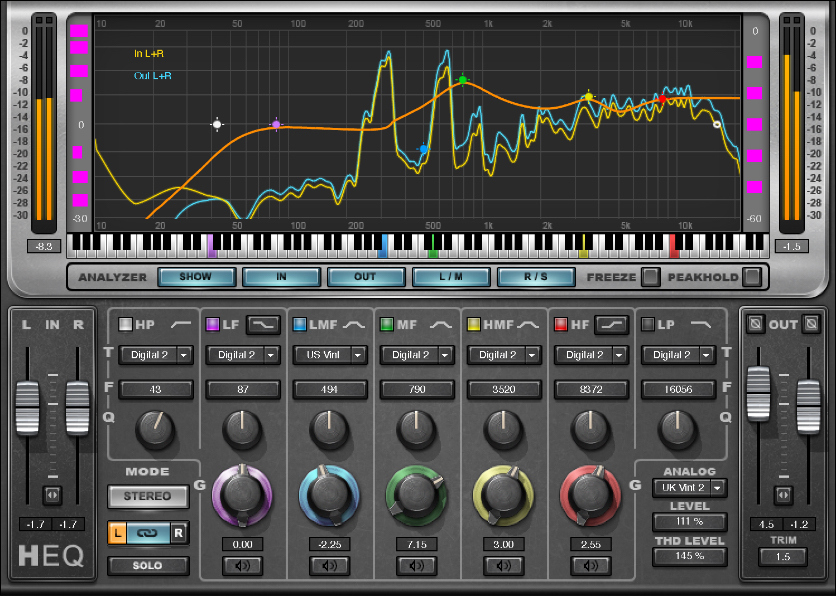Screen dimensions: 836x596
Task: Select the L / M analyzer tab
Action: (451, 277)
